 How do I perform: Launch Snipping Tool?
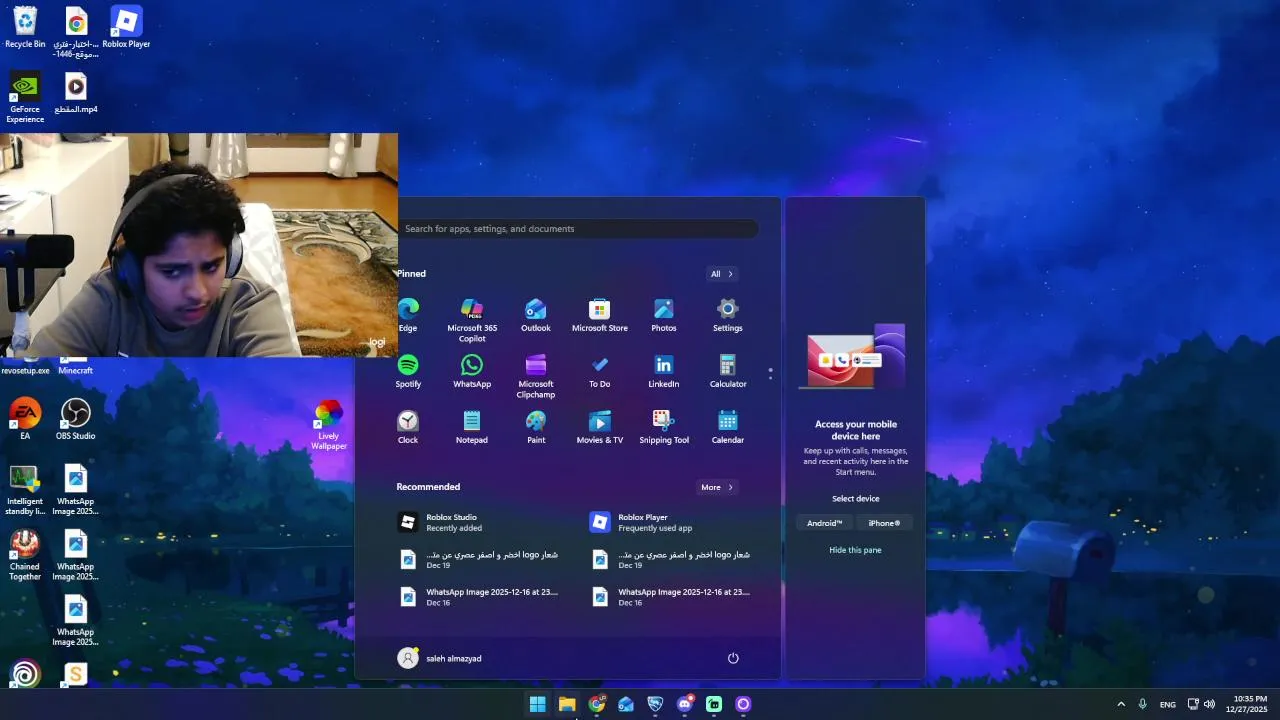664,426
